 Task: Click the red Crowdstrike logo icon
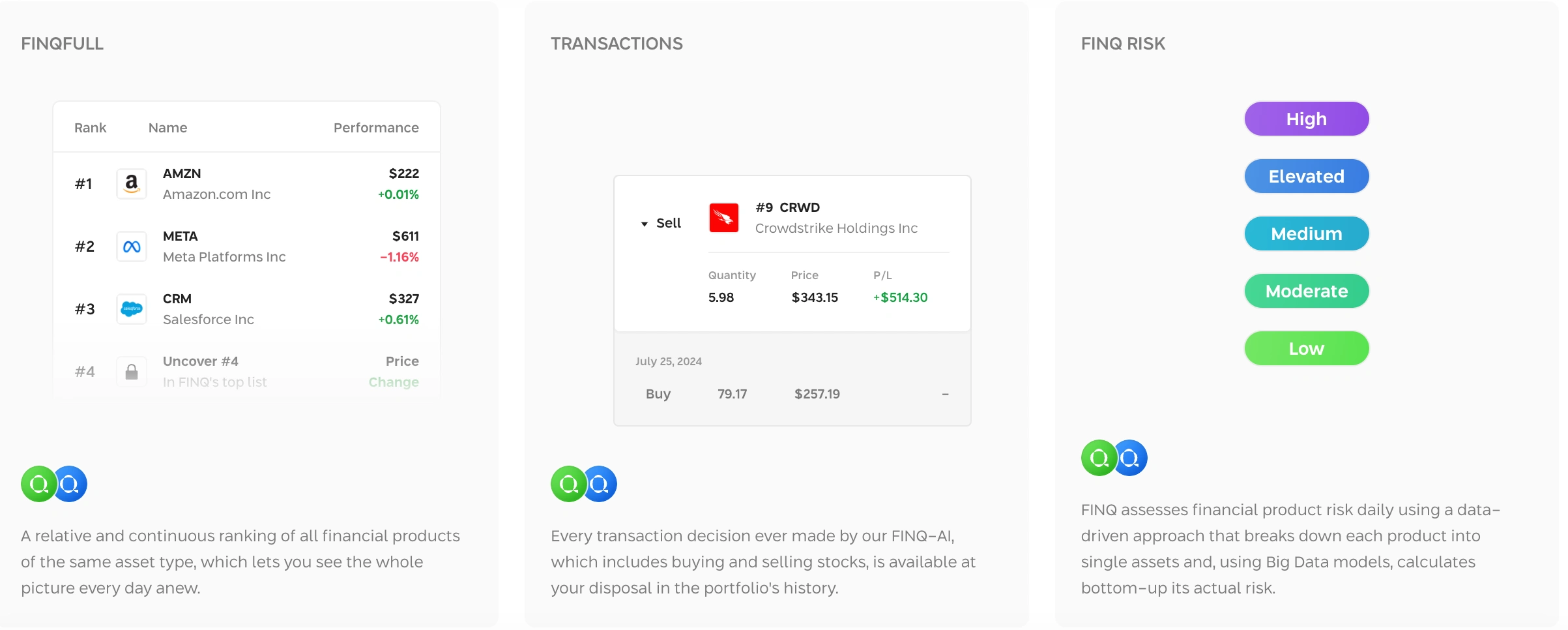pyautogui.click(x=724, y=218)
